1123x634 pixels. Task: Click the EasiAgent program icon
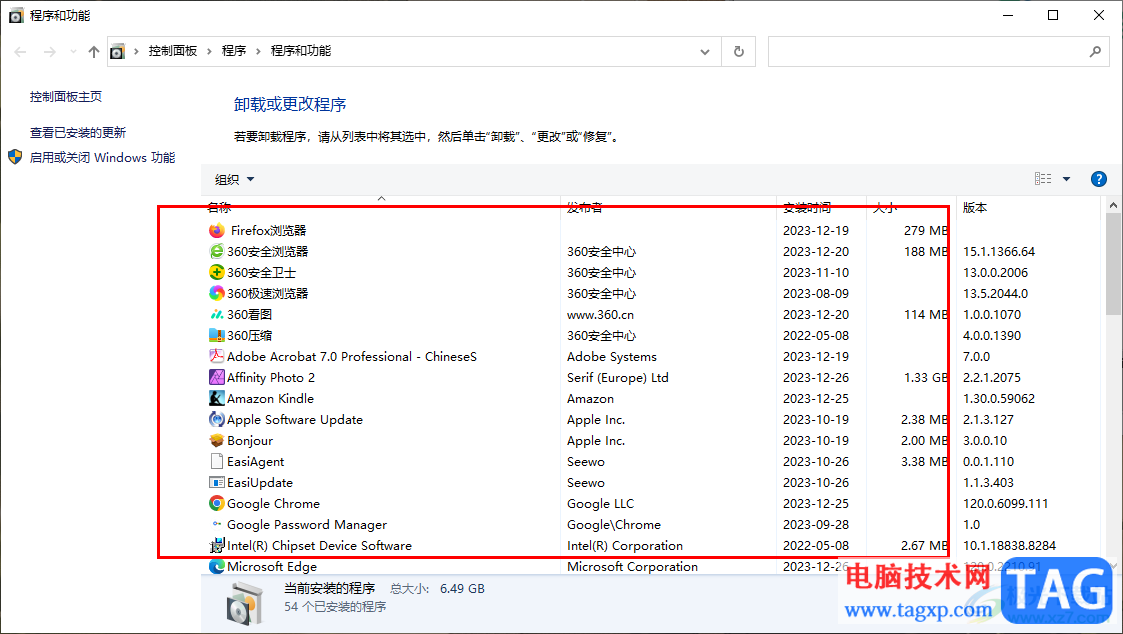(216, 461)
